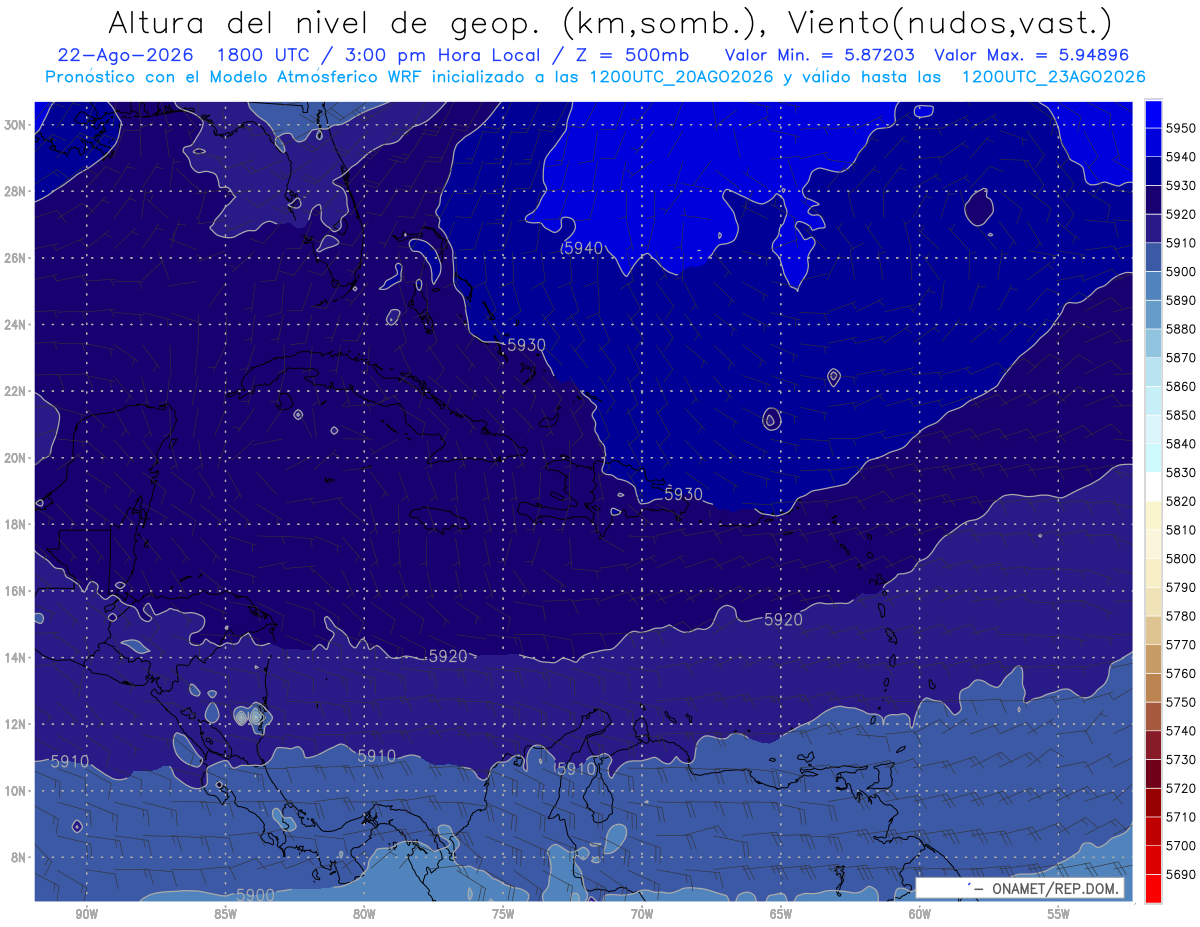Click the 20N latitude axis label
Screen dimensions: 1200x927
pos(16,458)
